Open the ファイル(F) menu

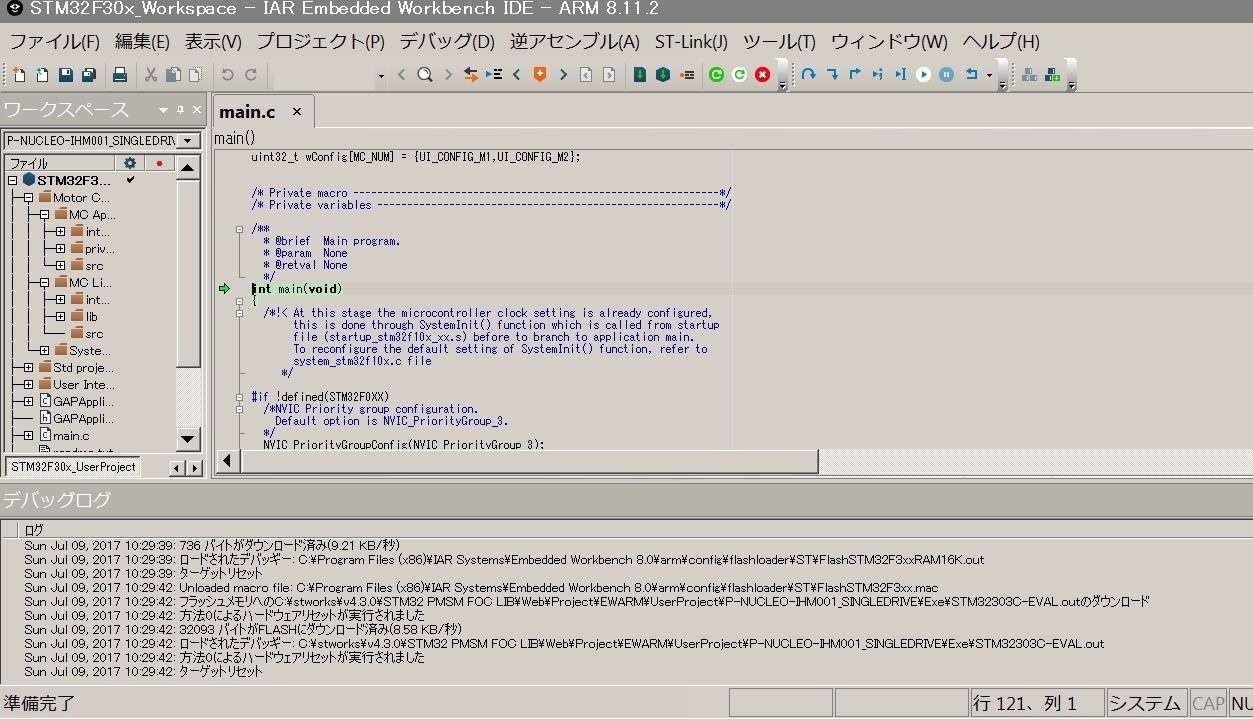tap(55, 42)
